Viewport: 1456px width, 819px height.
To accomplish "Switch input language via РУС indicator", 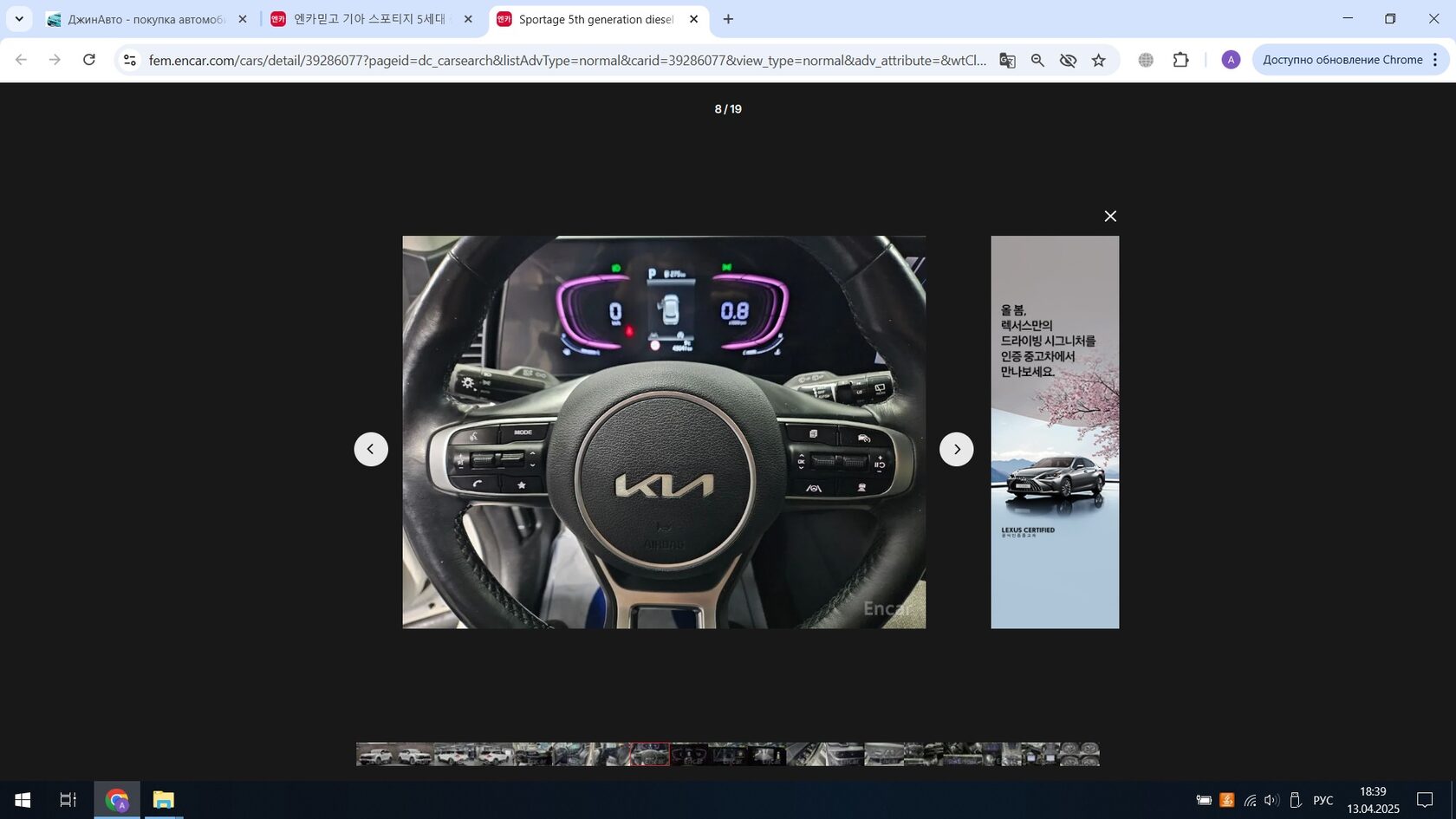I will (x=1323, y=800).
